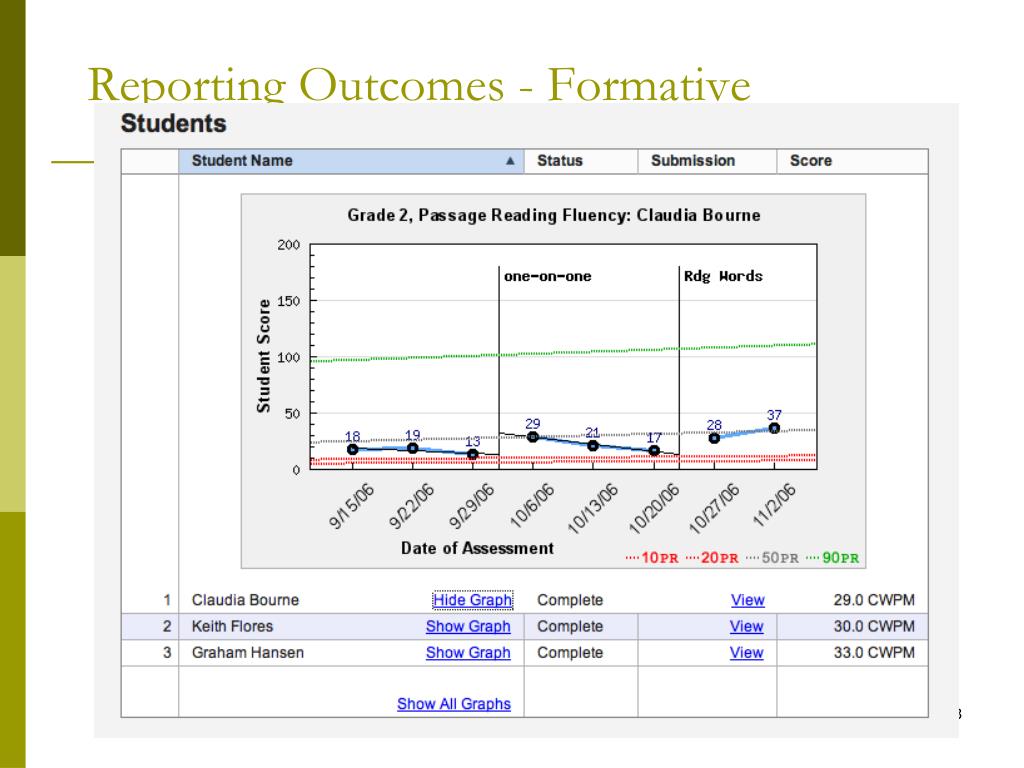1024x768 pixels.
Task: Click the chart title for Claudia Bourne
Action: click(x=554, y=216)
